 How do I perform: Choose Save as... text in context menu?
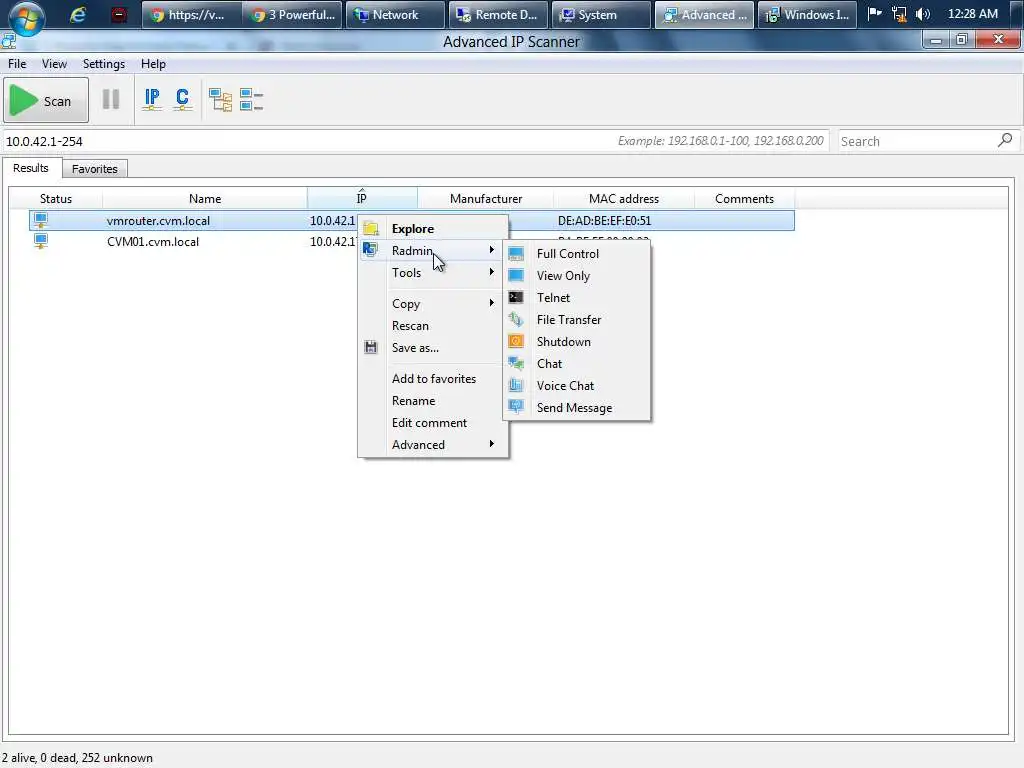click(415, 347)
